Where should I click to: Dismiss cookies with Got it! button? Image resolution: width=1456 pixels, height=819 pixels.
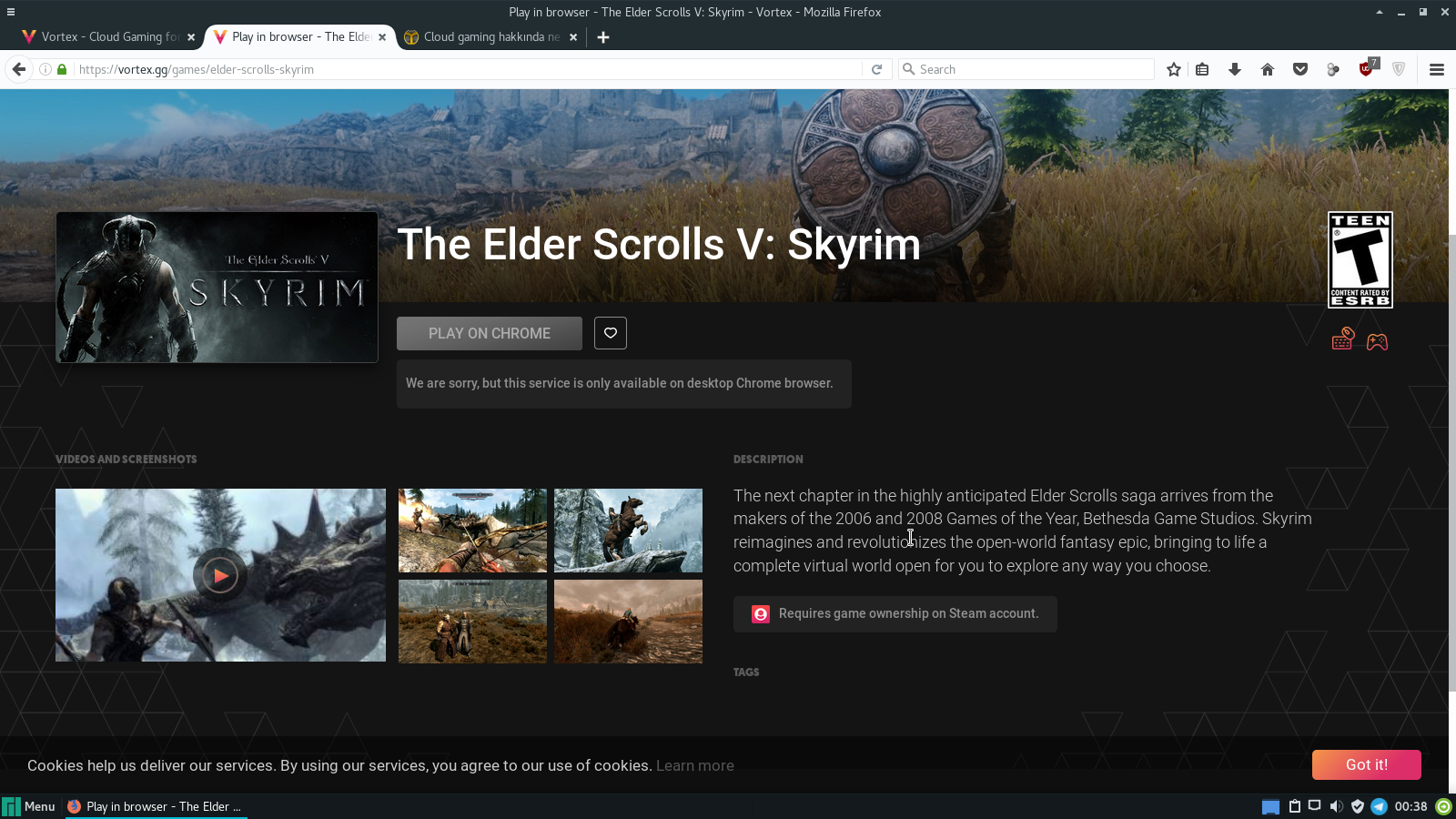click(x=1367, y=765)
